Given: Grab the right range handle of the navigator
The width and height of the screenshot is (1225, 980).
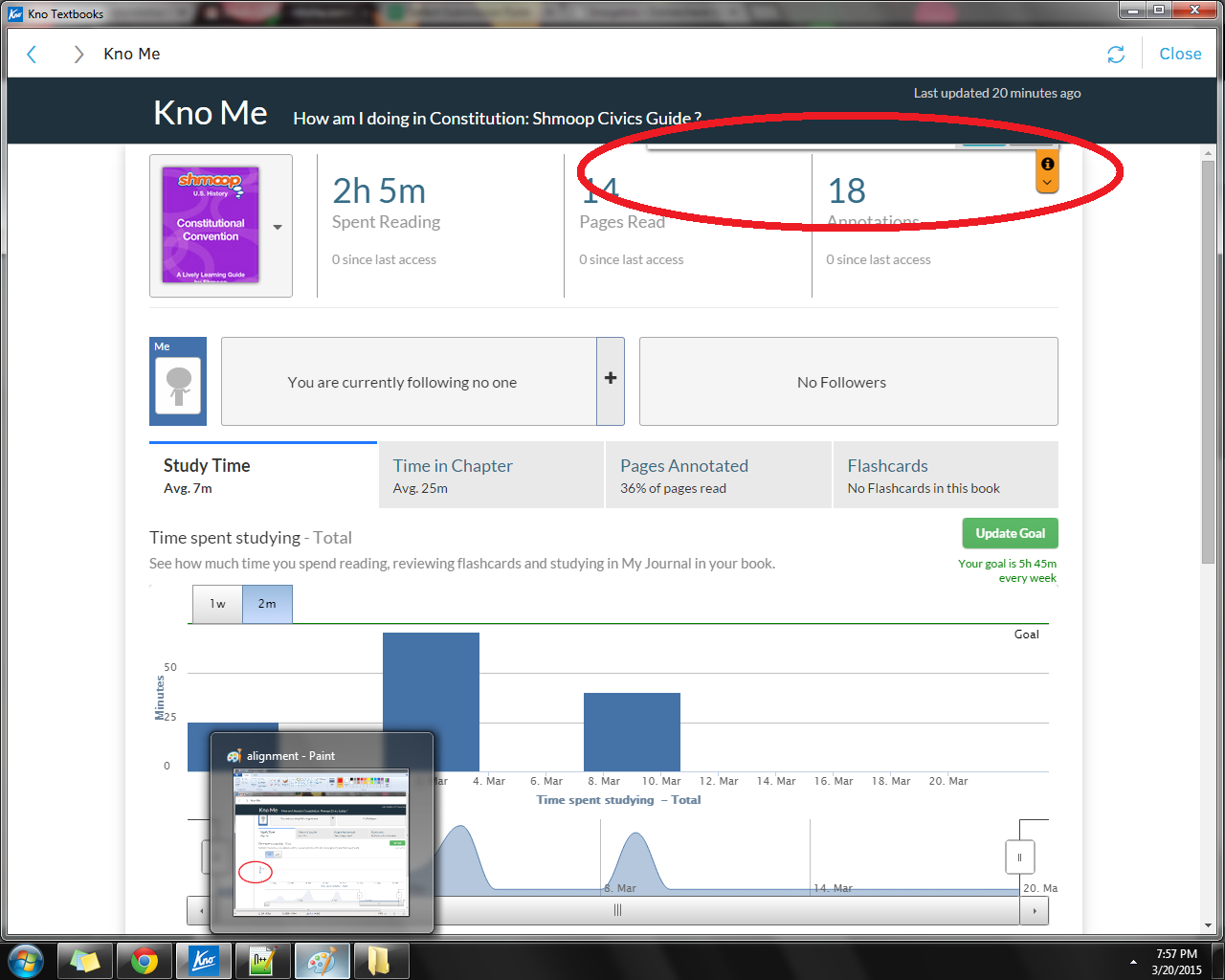Looking at the screenshot, I should pyautogui.click(x=1019, y=857).
